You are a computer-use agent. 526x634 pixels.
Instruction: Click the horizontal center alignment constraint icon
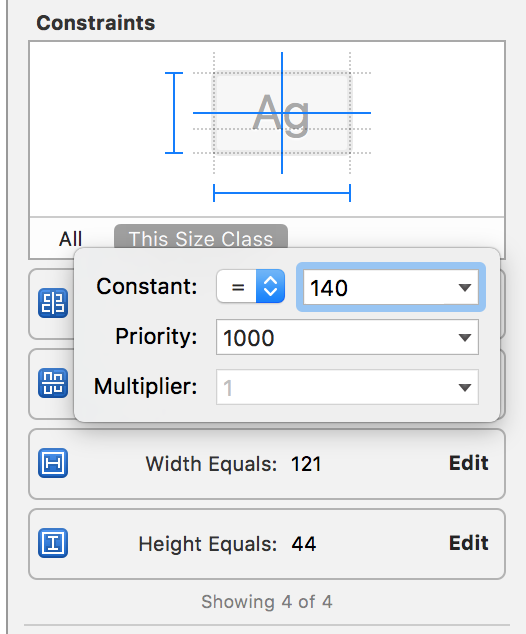pos(53,303)
